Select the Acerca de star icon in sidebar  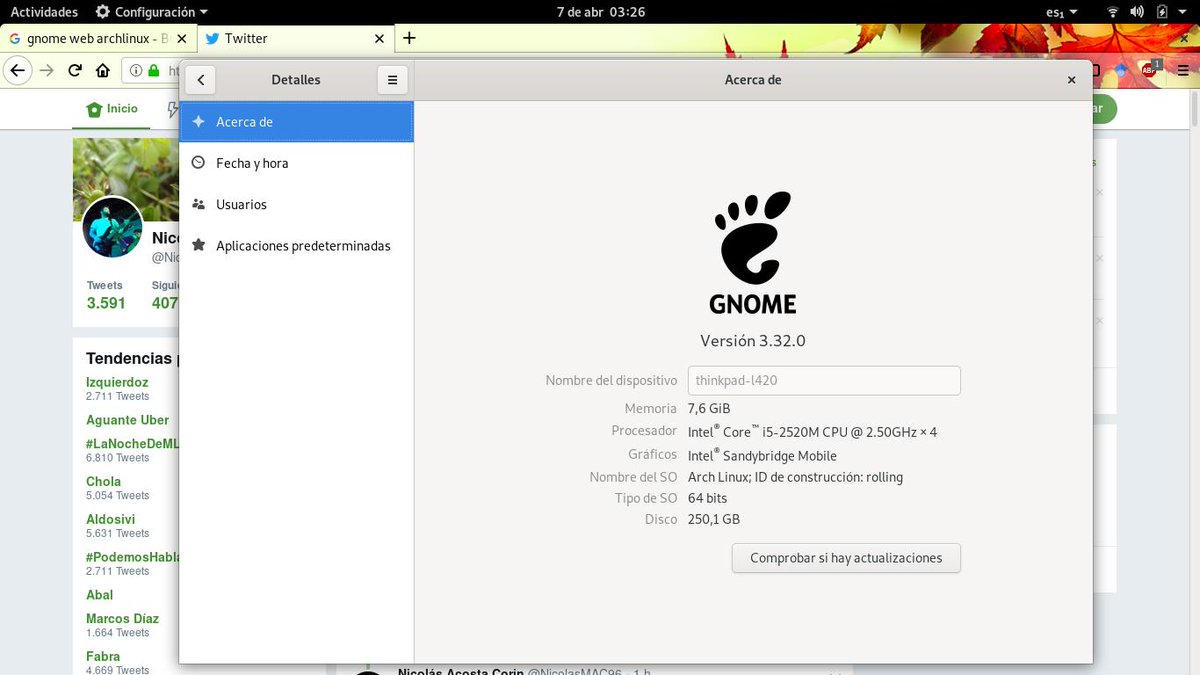(x=198, y=122)
